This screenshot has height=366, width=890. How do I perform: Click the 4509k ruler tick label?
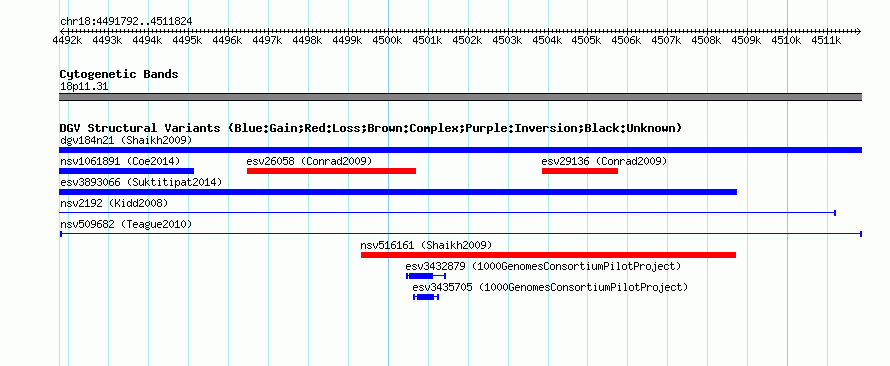point(747,40)
